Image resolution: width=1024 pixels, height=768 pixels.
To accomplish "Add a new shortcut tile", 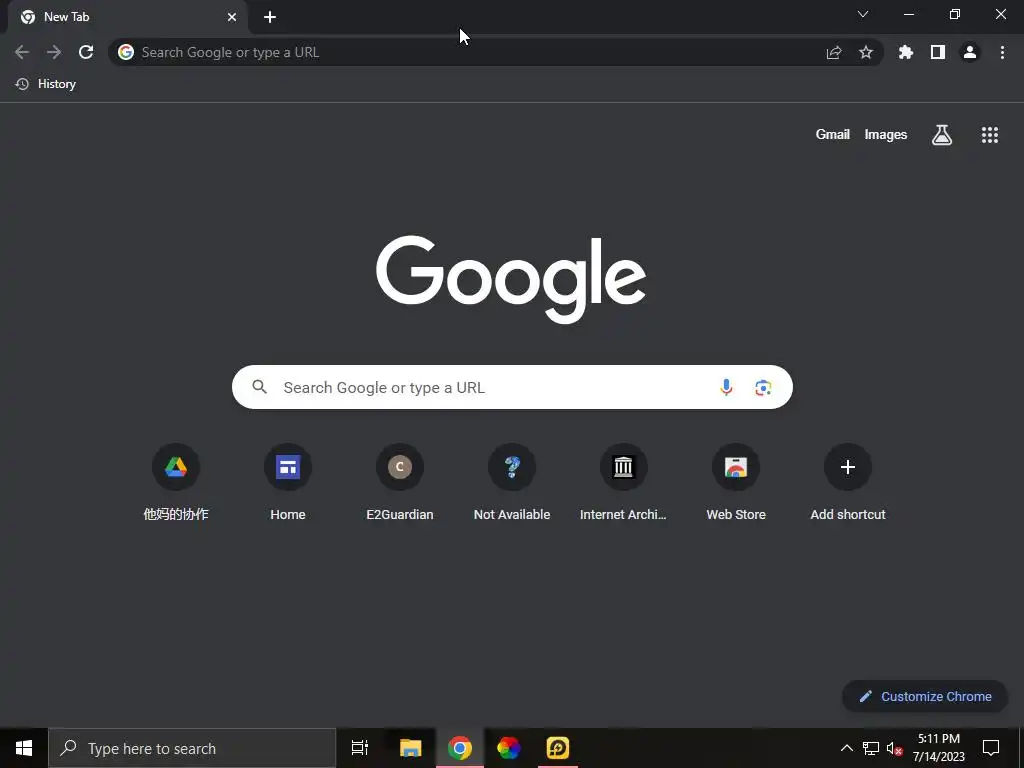I will point(848,483).
